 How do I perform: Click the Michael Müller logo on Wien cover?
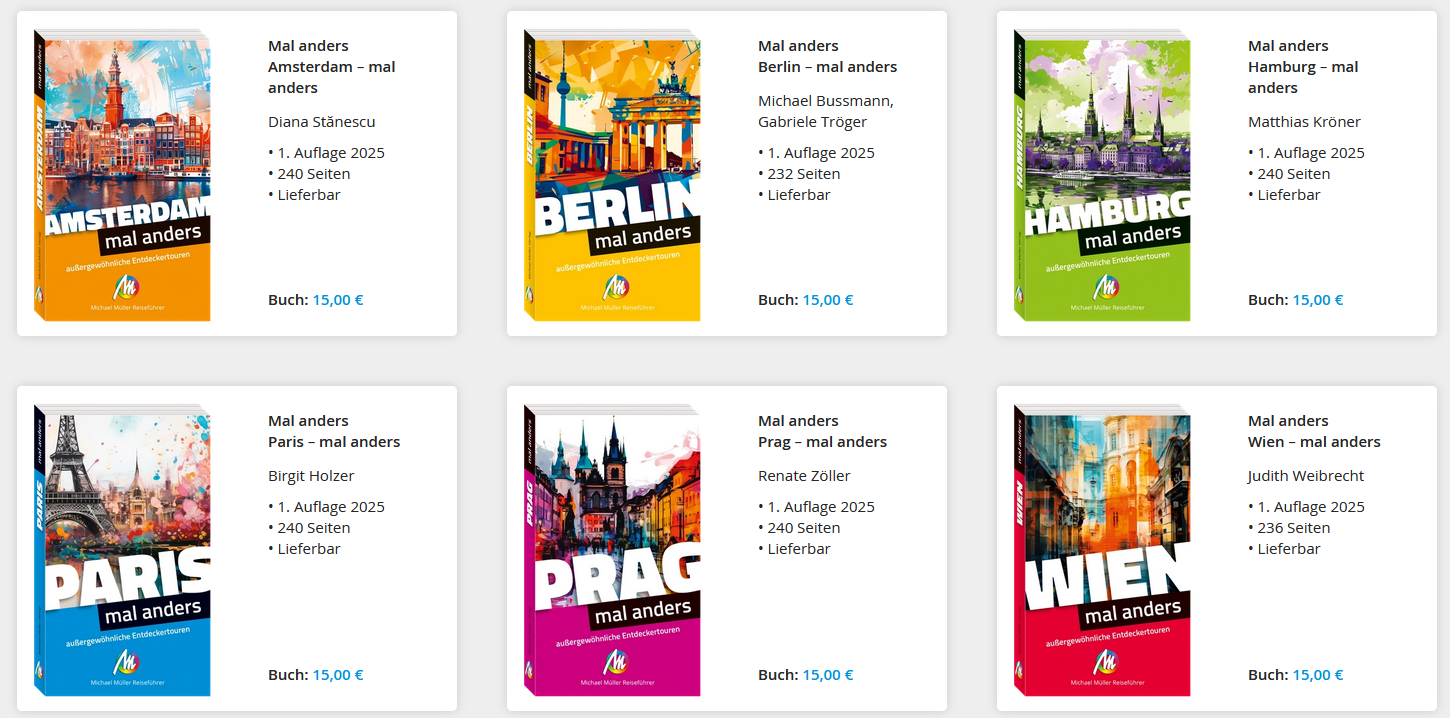click(x=1106, y=663)
